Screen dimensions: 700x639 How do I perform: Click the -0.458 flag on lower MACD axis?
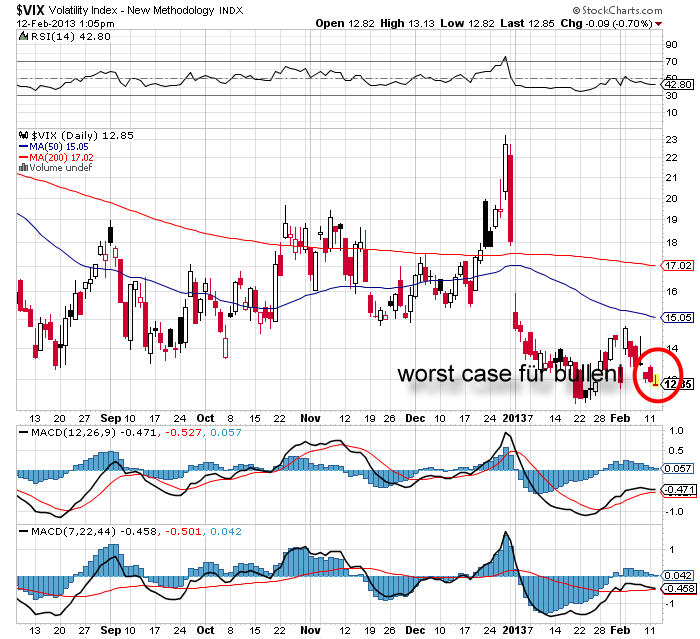tap(678, 589)
